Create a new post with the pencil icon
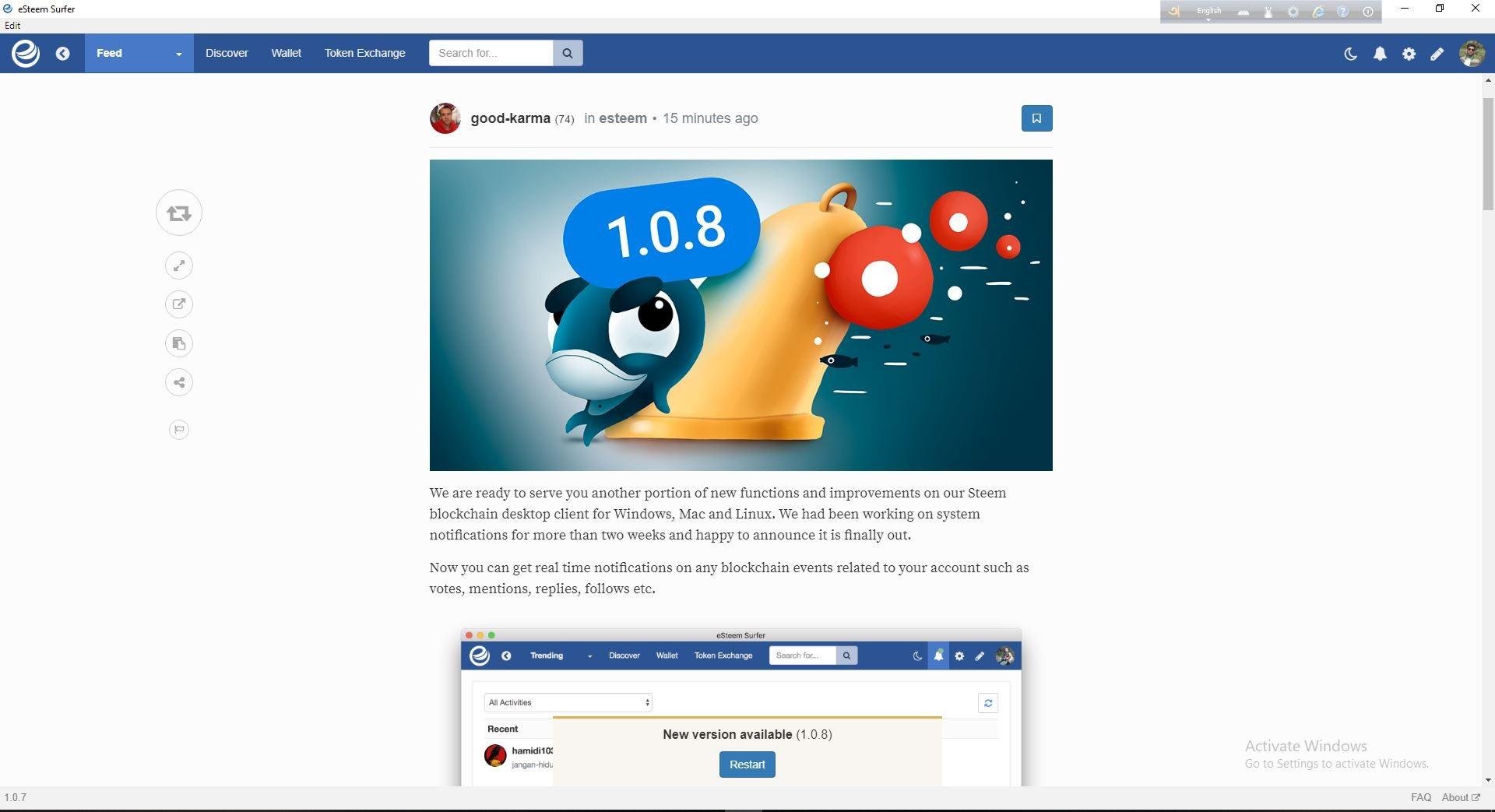The height and width of the screenshot is (812, 1495). point(1437,54)
